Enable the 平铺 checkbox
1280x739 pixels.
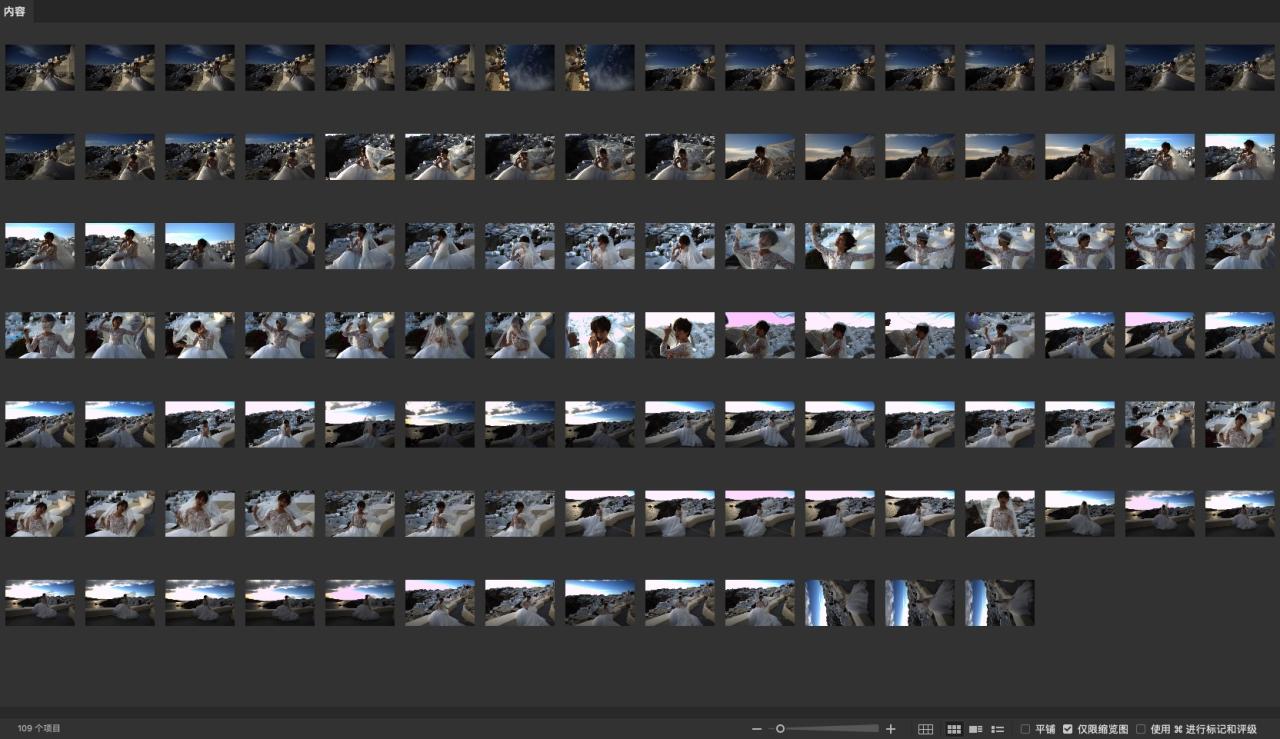pos(1025,729)
